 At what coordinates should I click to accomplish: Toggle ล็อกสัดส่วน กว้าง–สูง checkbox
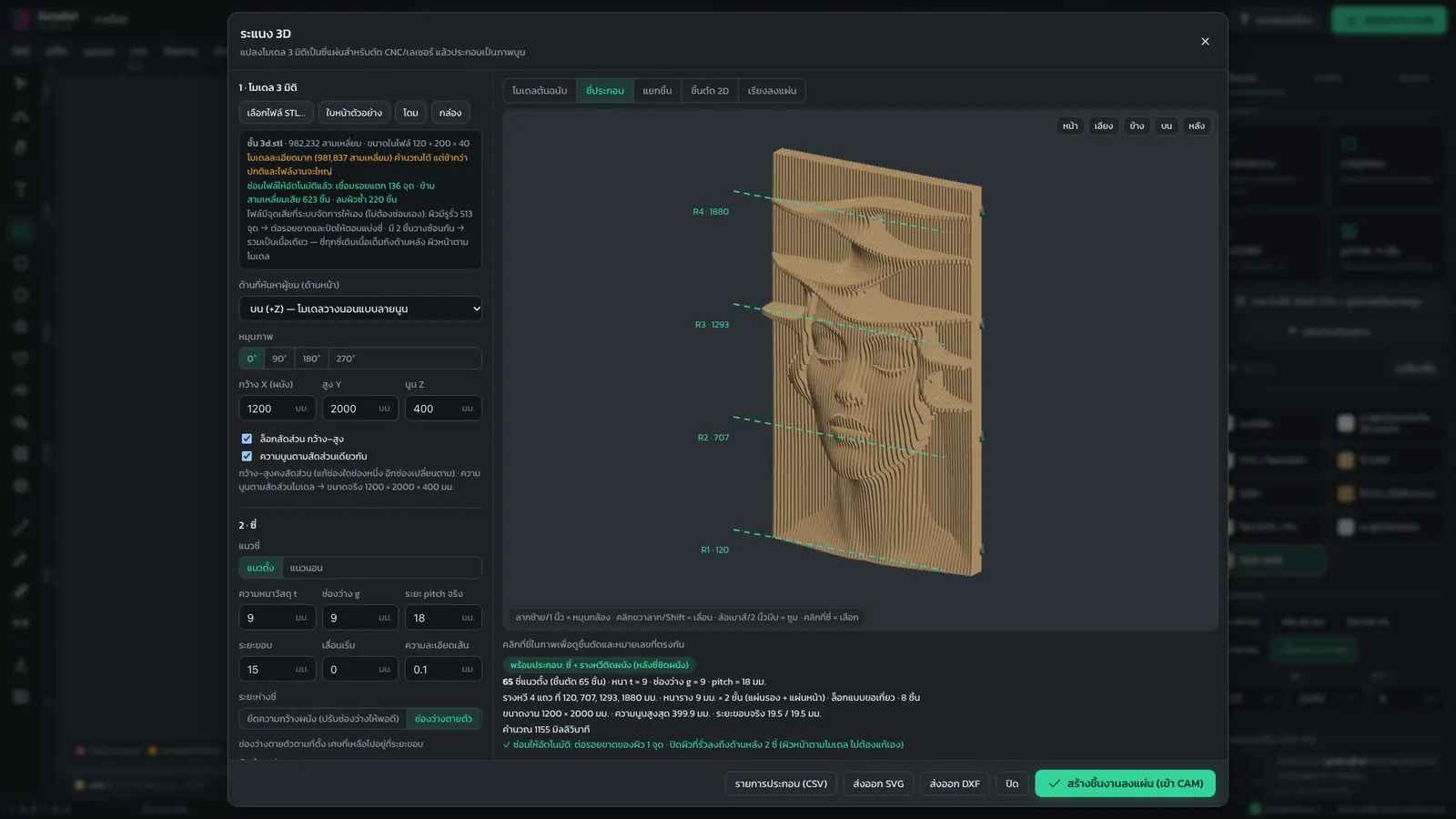click(x=247, y=439)
